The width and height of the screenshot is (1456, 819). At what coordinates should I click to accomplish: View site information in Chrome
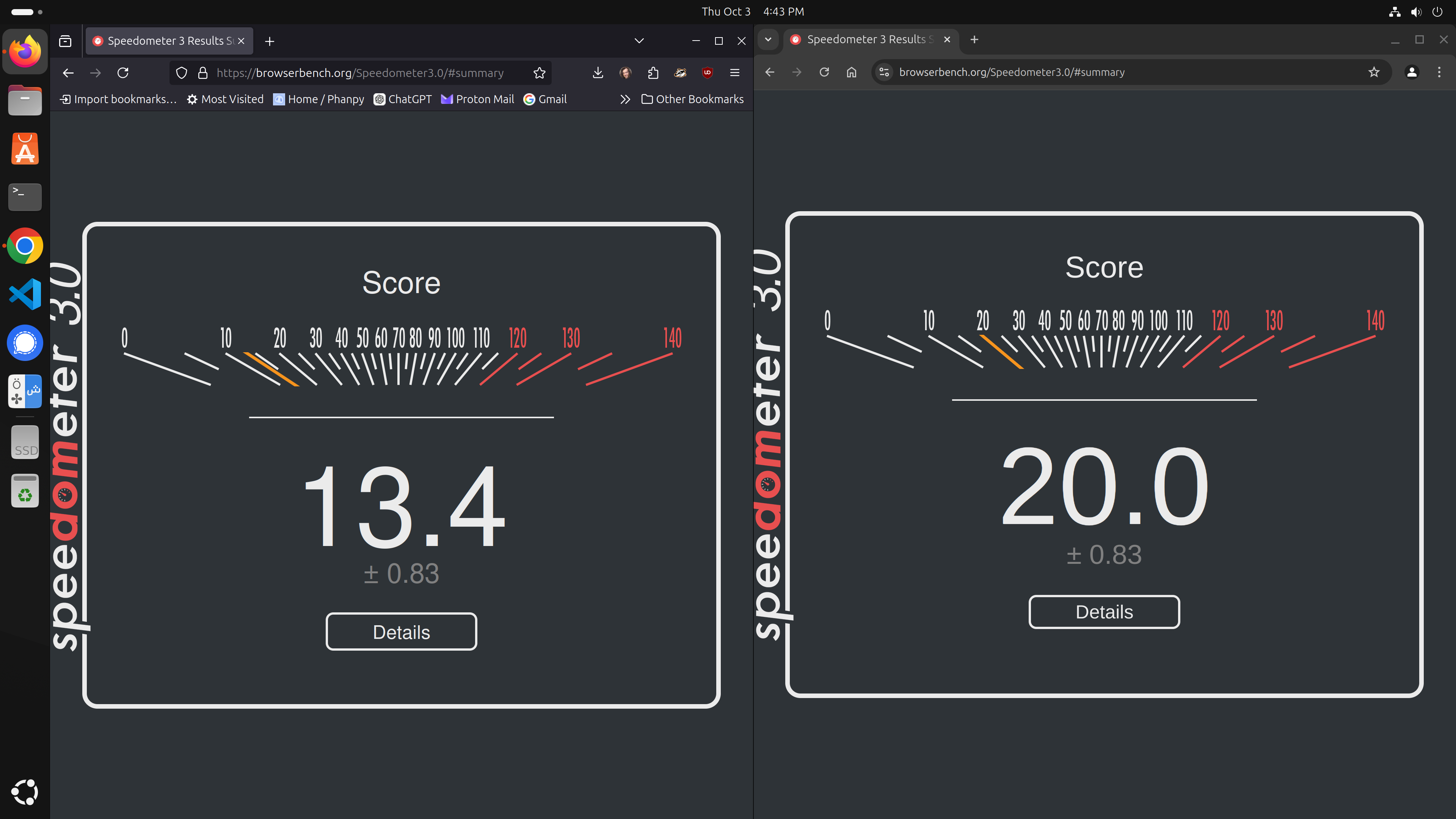(x=885, y=72)
